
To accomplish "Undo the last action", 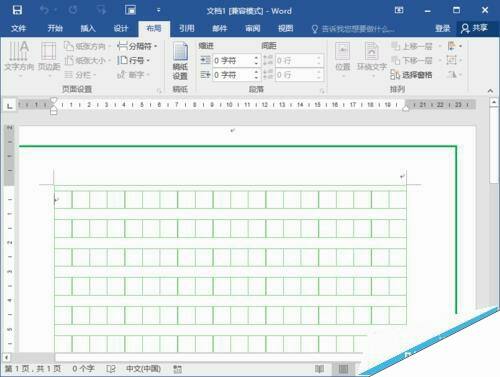I will pyautogui.click(x=44, y=10).
